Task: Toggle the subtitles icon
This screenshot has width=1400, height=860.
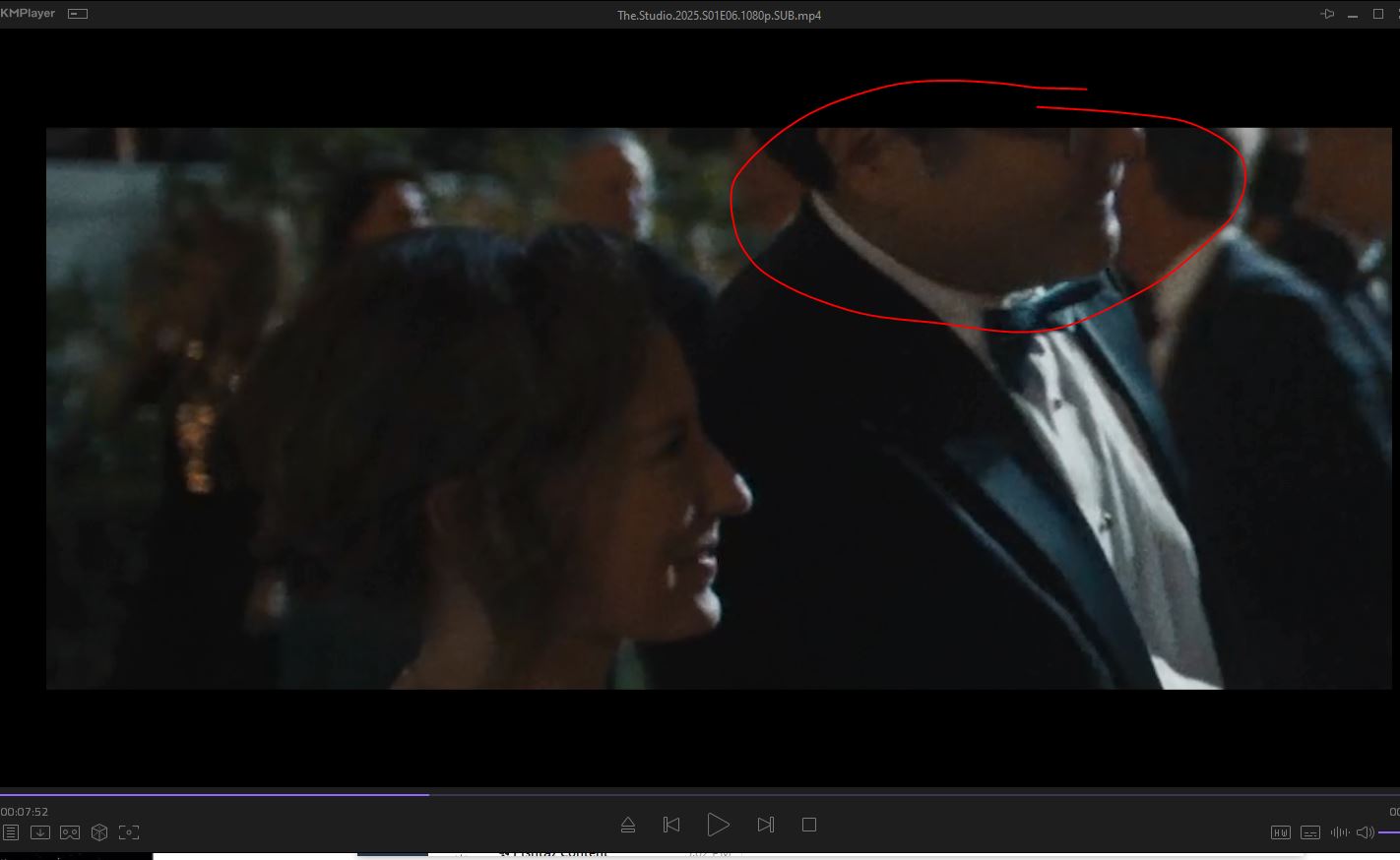Action: coord(1310,832)
